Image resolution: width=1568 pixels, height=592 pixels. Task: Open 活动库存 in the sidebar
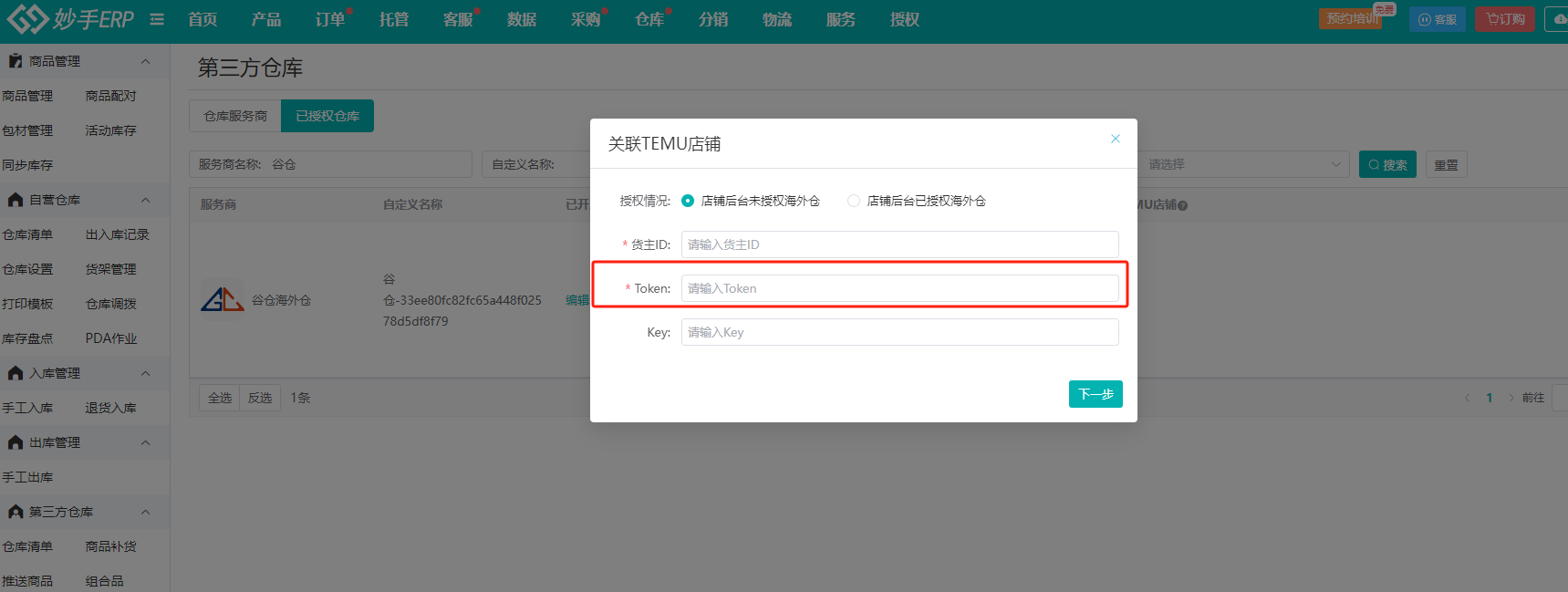click(110, 130)
